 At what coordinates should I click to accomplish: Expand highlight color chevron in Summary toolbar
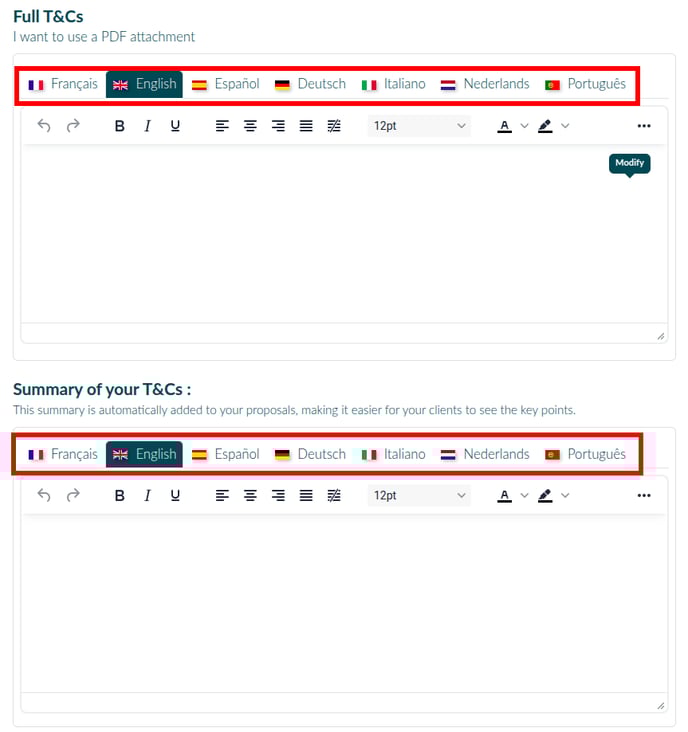tap(565, 495)
